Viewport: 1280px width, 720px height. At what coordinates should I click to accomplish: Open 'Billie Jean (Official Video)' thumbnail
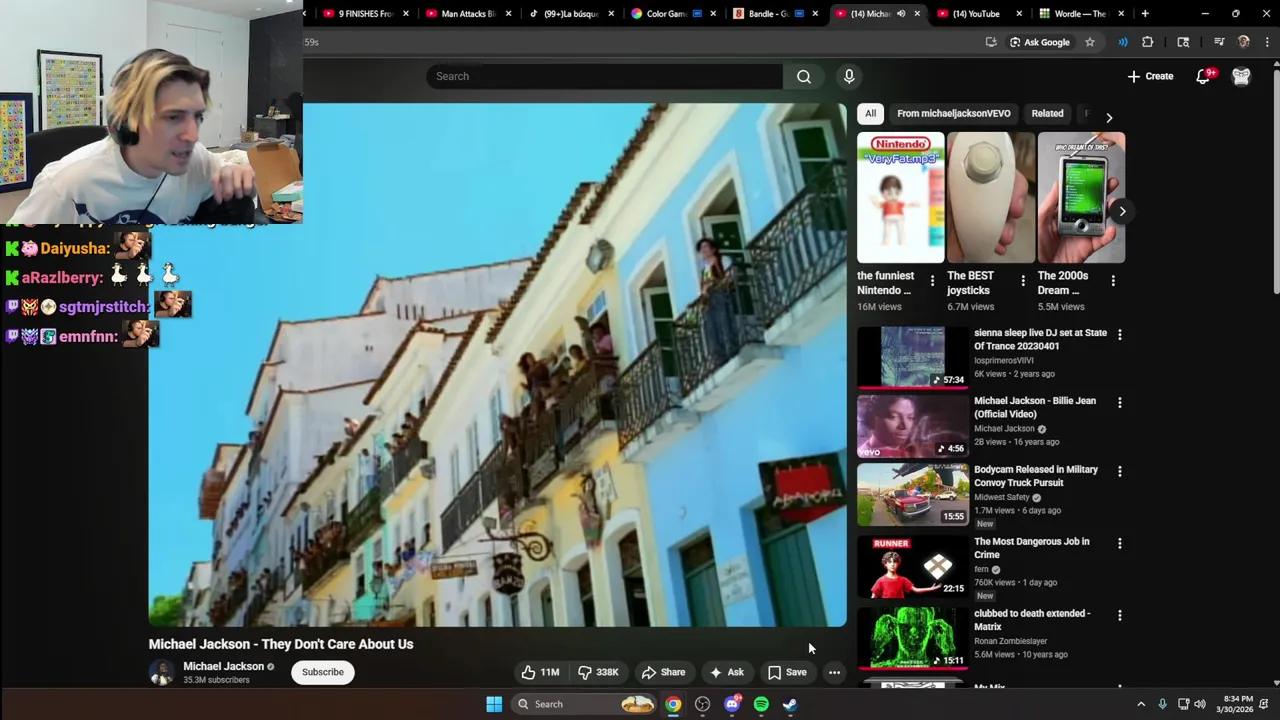coord(912,425)
